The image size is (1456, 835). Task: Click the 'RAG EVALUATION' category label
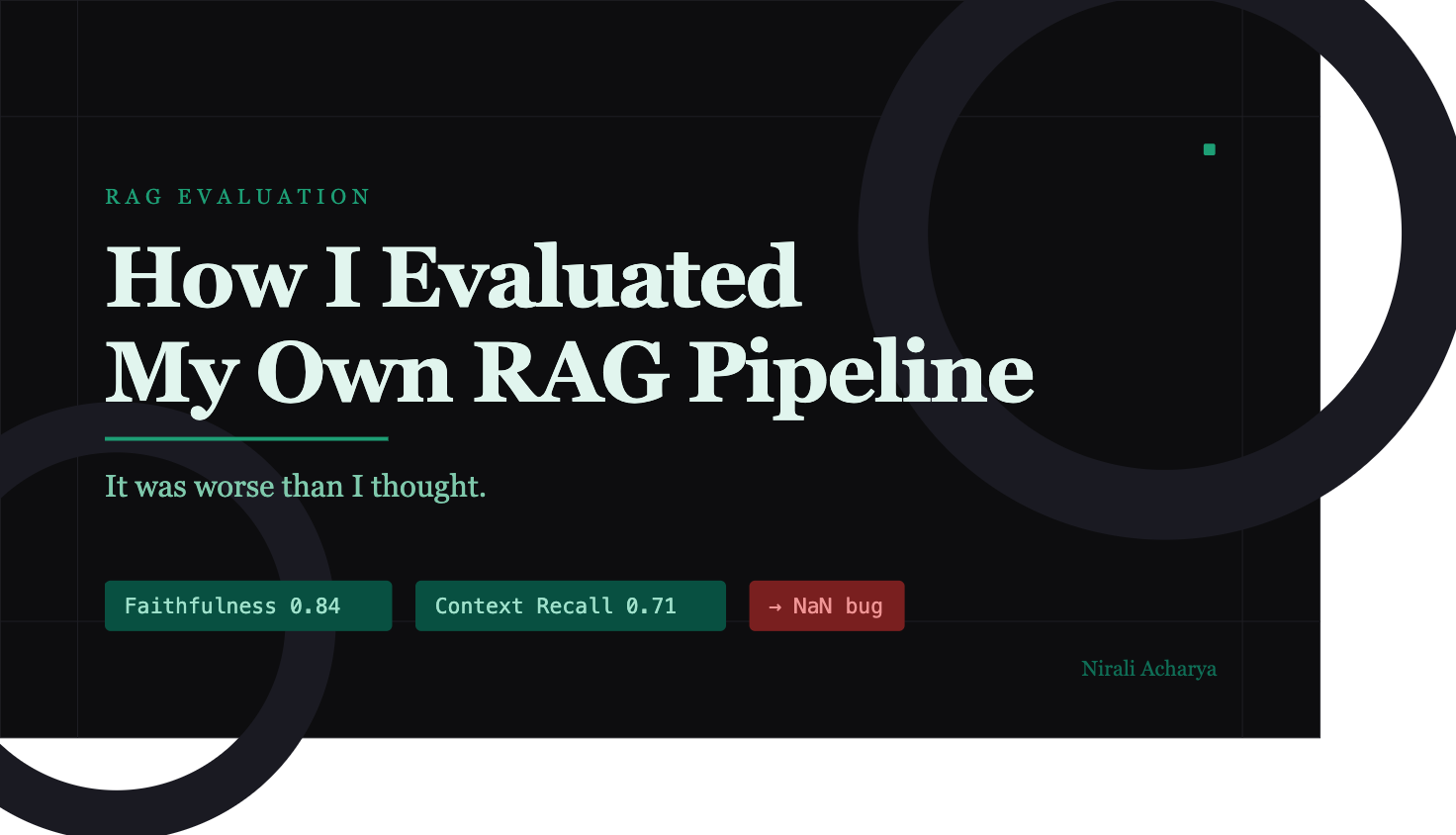coord(237,197)
